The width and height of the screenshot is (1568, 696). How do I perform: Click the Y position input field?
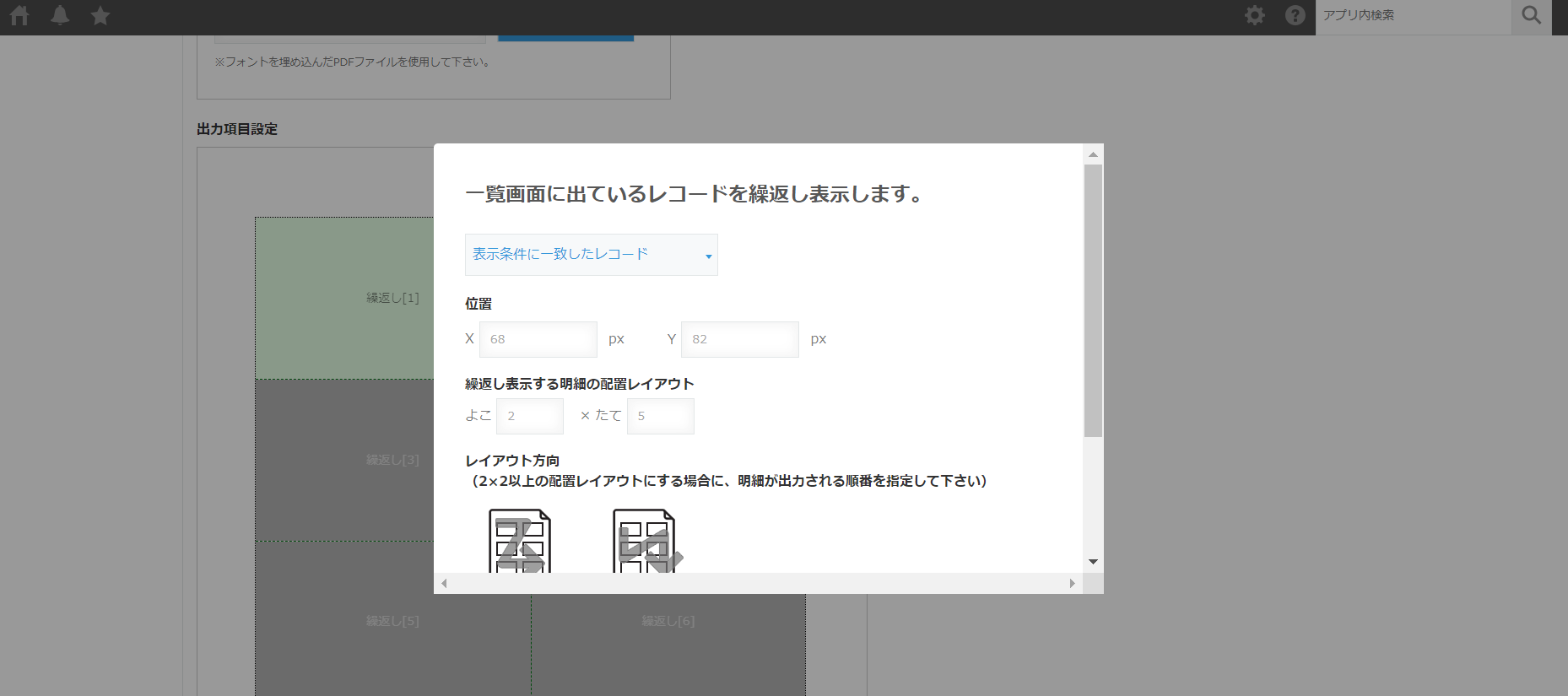tap(740, 339)
